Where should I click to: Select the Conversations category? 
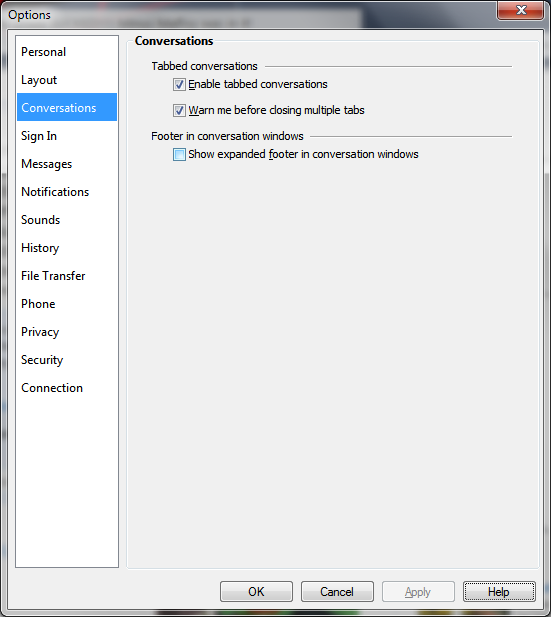pyautogui.click(x=67, y=107)
